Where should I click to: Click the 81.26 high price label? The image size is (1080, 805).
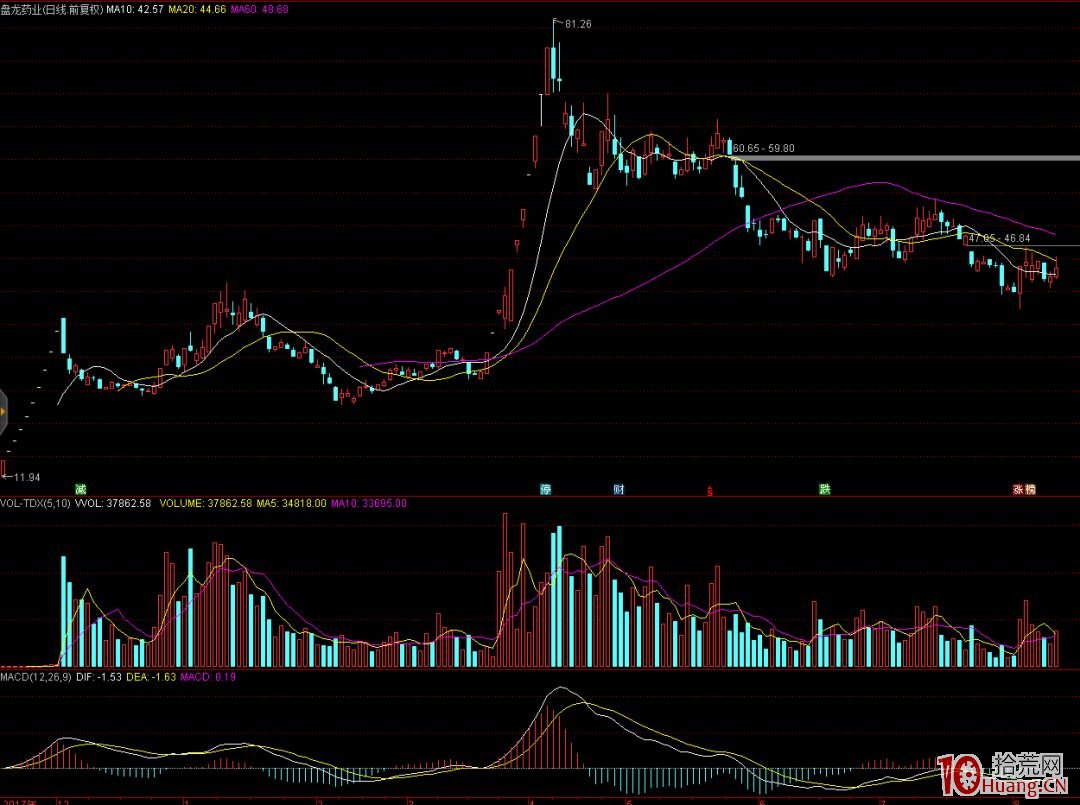pos(578,24)
